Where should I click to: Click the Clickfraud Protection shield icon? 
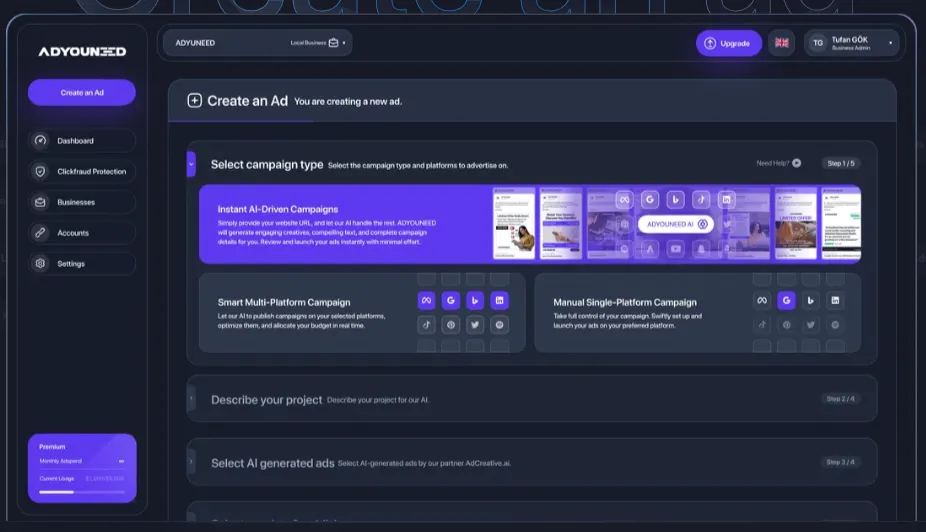coord(40,171)
